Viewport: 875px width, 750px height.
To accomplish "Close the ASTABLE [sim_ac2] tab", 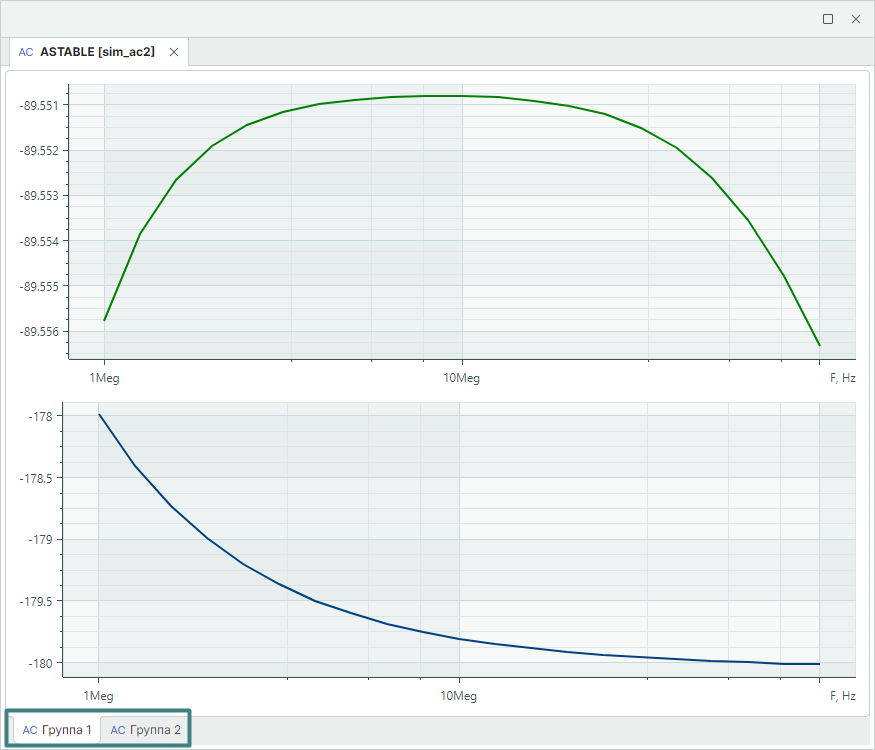I will 174,52.
